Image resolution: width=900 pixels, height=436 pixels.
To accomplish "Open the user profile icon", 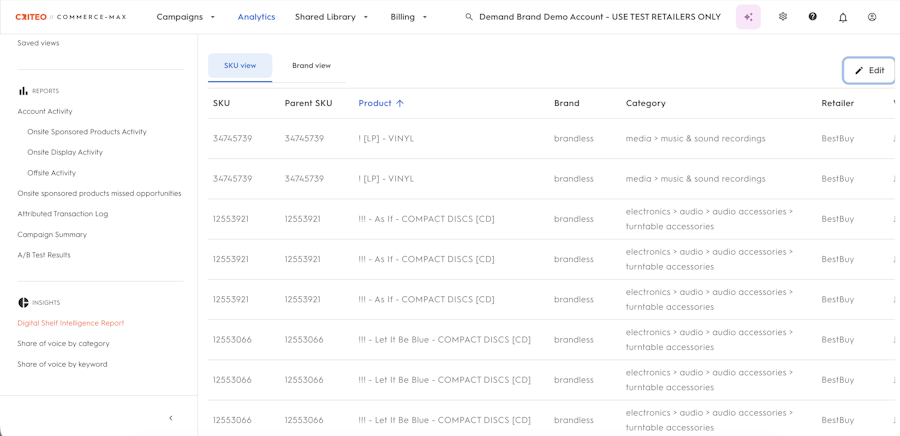I will (872, 17).
